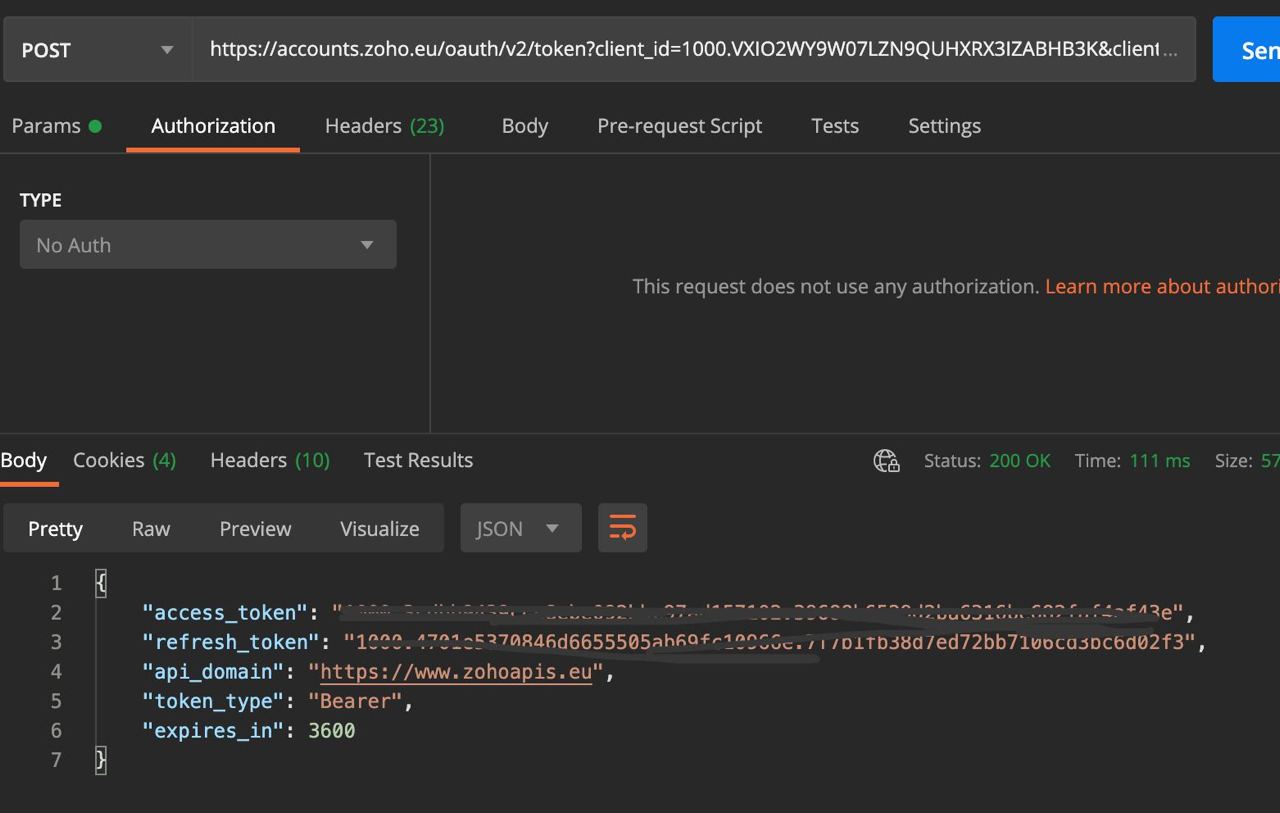Select the Authorization tab
The width and height of the screenshot is (1280, 813).
(213, 126)
